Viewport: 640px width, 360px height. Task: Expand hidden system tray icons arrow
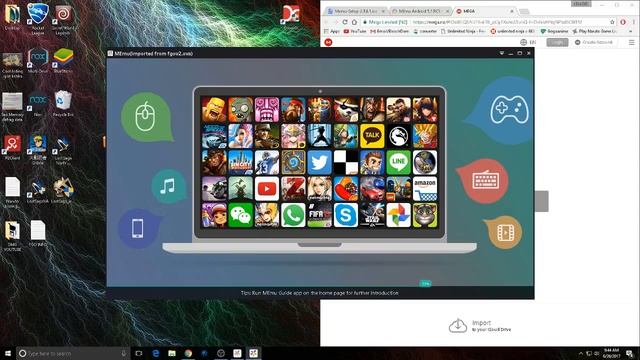pos(581,353)
